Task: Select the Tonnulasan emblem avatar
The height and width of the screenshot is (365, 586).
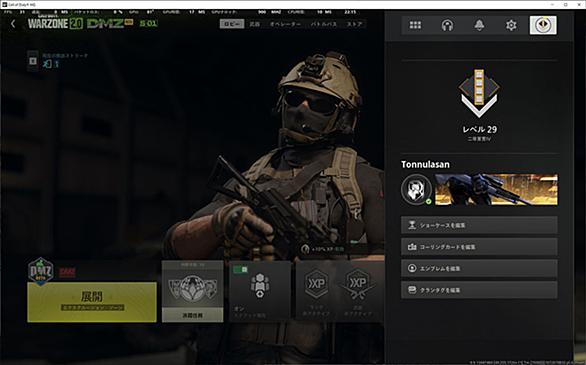Action: pos(416,189)
